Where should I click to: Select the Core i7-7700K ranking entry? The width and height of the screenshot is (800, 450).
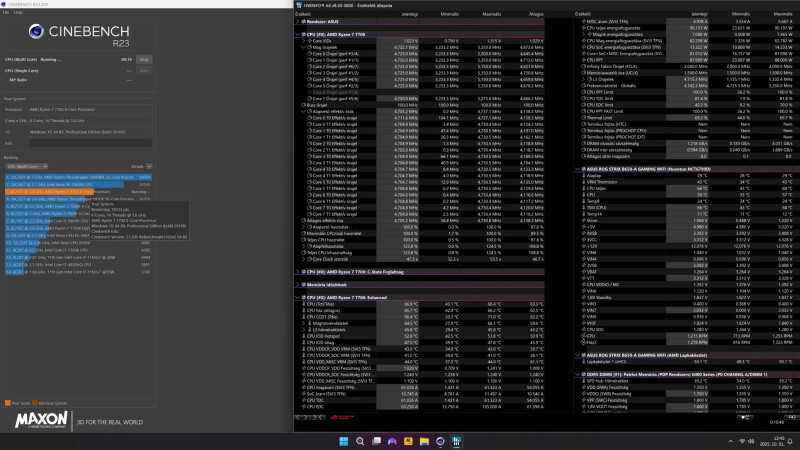point(78,250)
